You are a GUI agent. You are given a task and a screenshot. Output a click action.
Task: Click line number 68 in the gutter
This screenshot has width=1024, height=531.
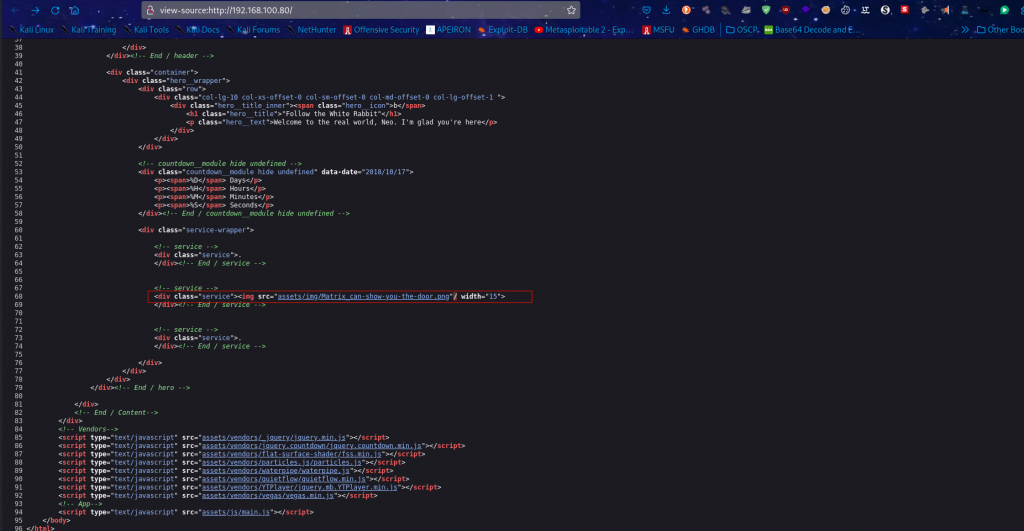tap(18, 297)
